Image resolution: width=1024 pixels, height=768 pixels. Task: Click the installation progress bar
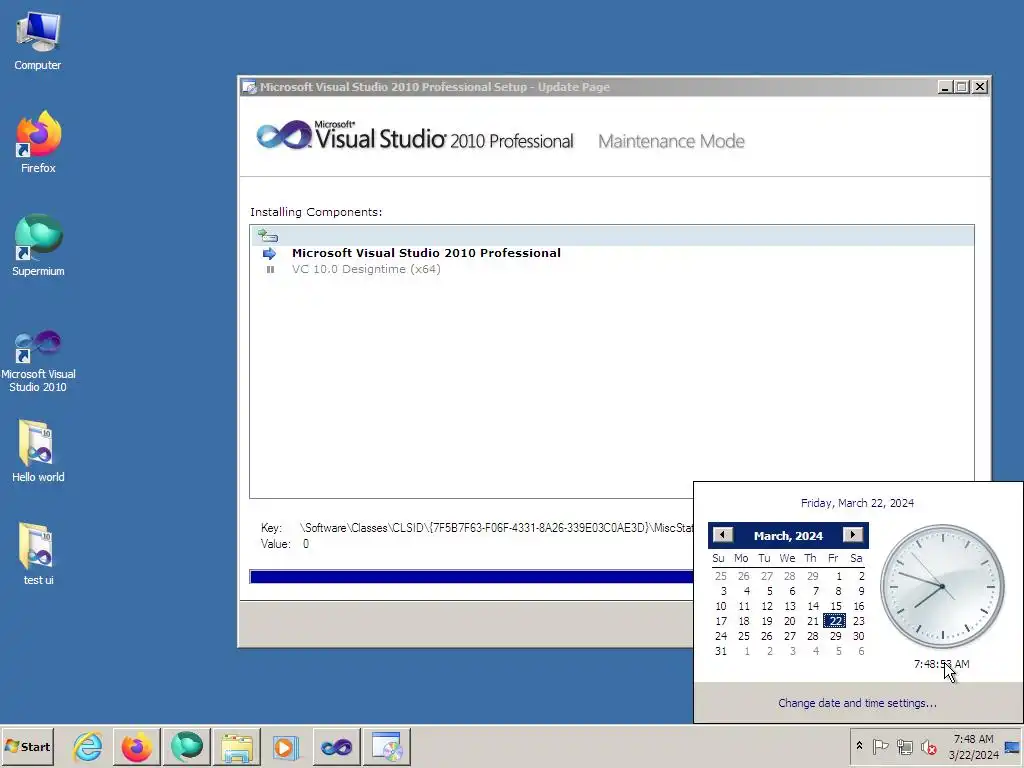pyautogui.click(x=472, y=576)
